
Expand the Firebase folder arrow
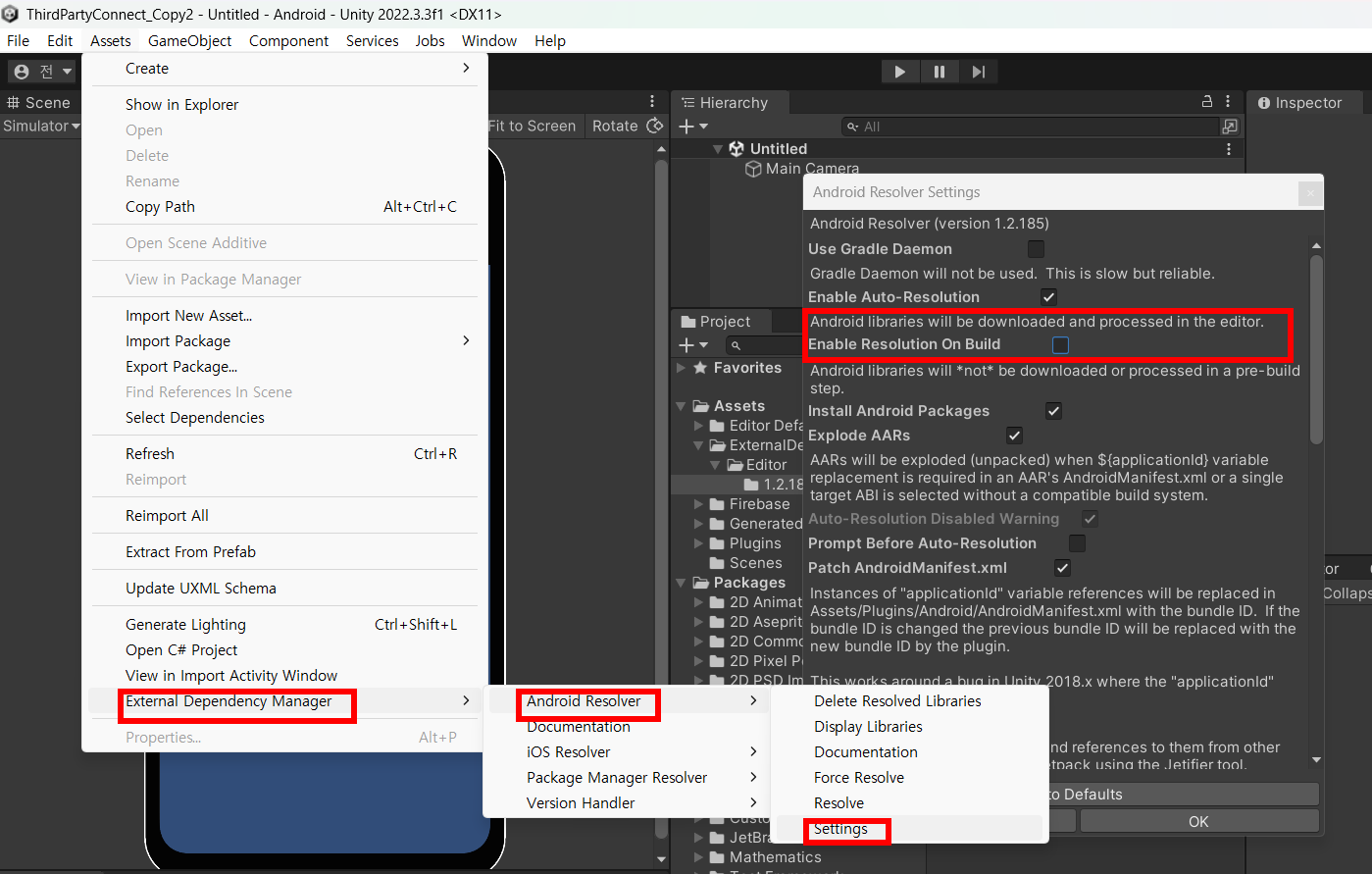pyautogui.click(x=698, y=504)
